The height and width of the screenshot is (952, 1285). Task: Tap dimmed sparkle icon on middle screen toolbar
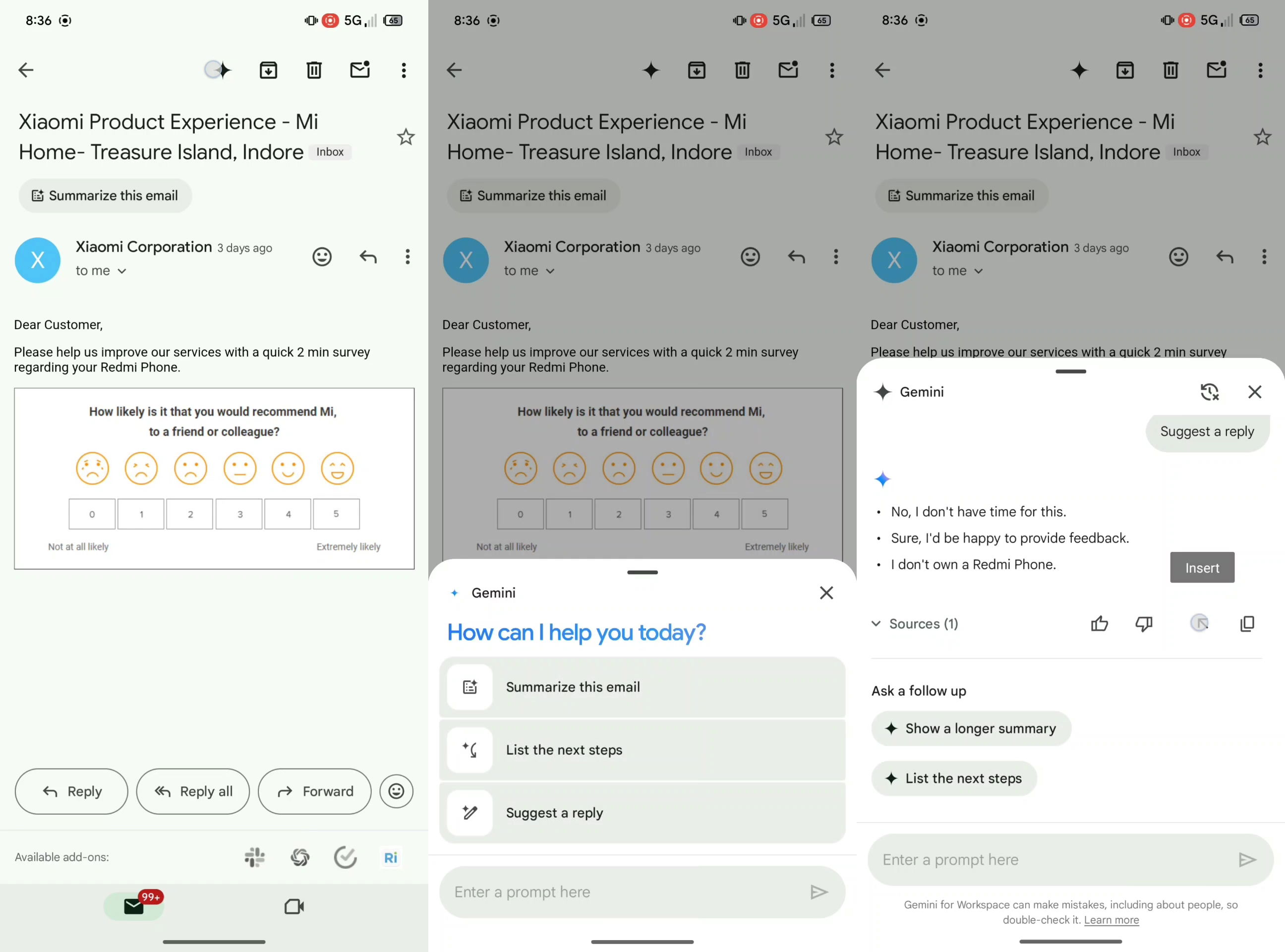click(651, 70)
